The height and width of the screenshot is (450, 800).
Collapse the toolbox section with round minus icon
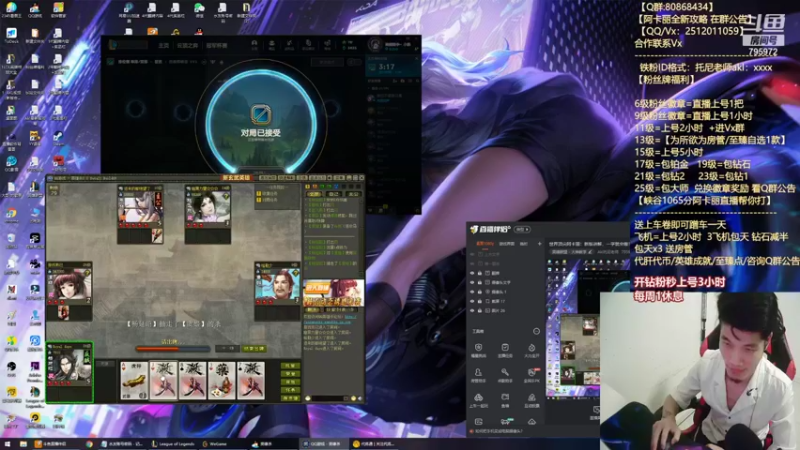pyautogui.click(x=536, y=331)
